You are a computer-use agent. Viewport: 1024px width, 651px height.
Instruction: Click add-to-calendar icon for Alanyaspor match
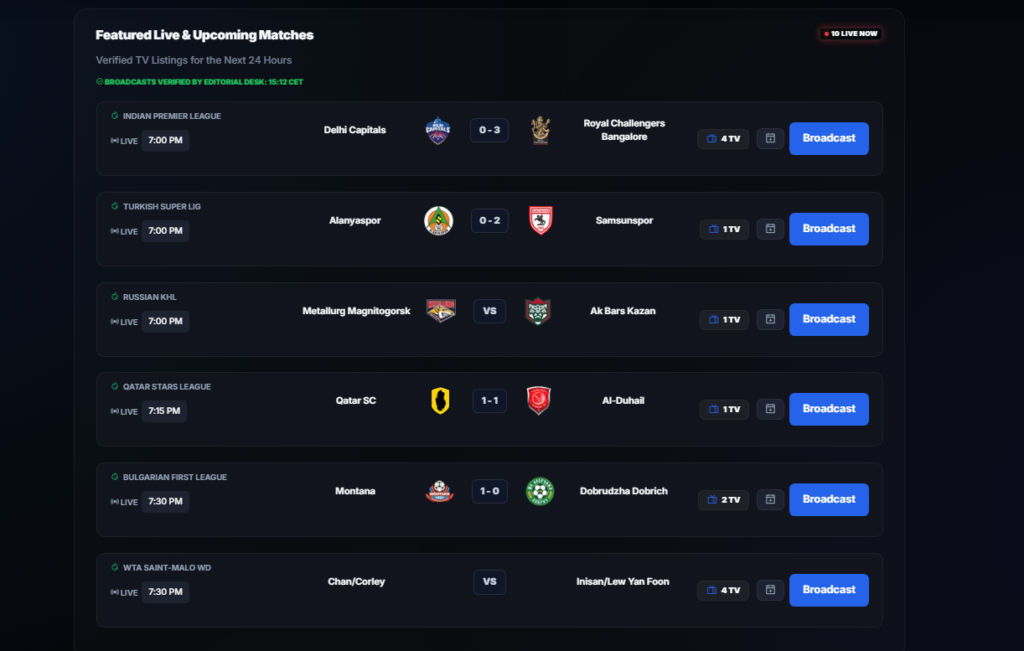[770, 229]
